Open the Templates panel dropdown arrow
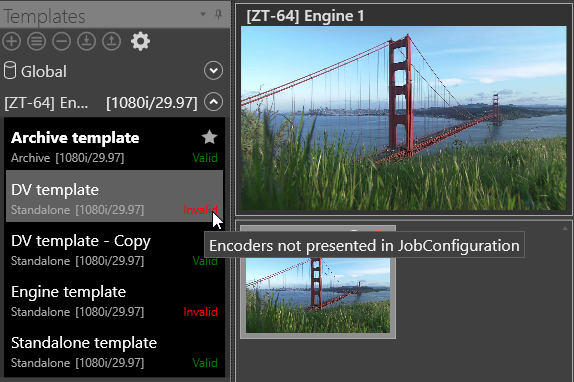The width and height of the screenshot is (574, 382). click(203, 14)
